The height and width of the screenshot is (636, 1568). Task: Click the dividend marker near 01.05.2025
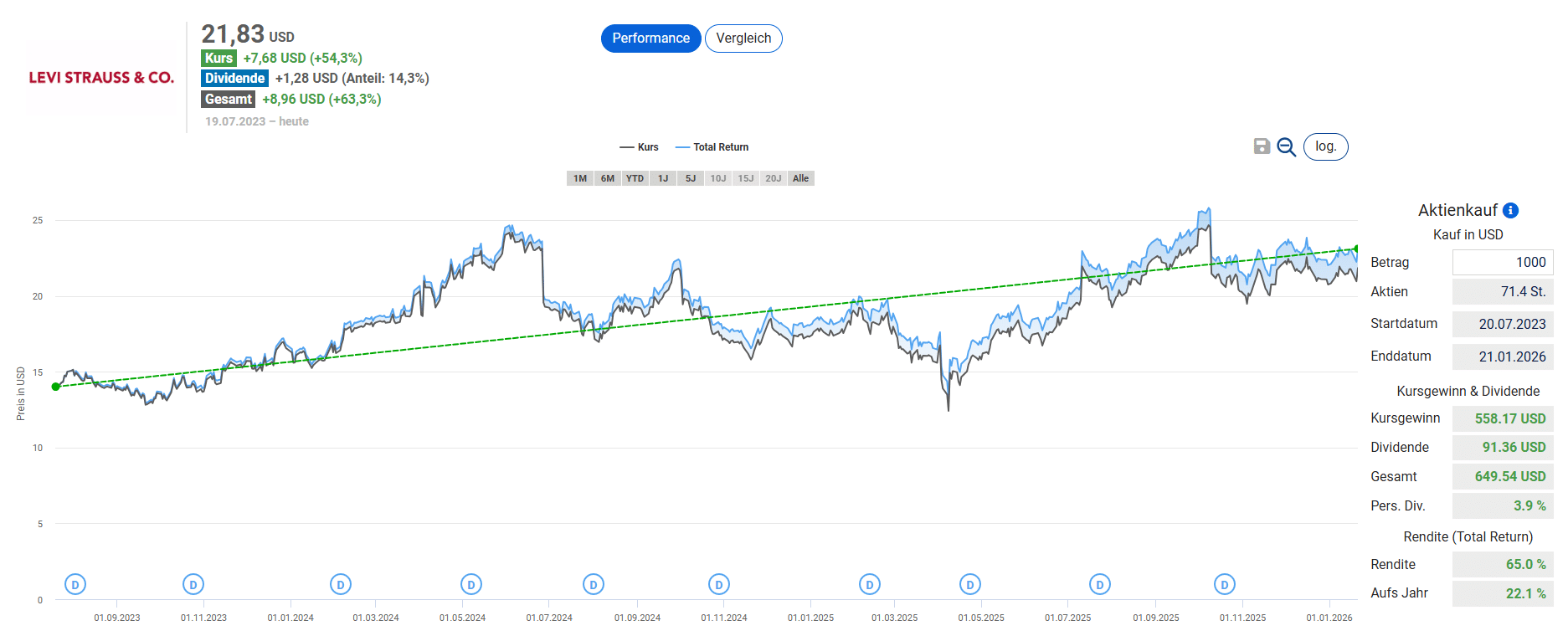(x=970, y=584)
